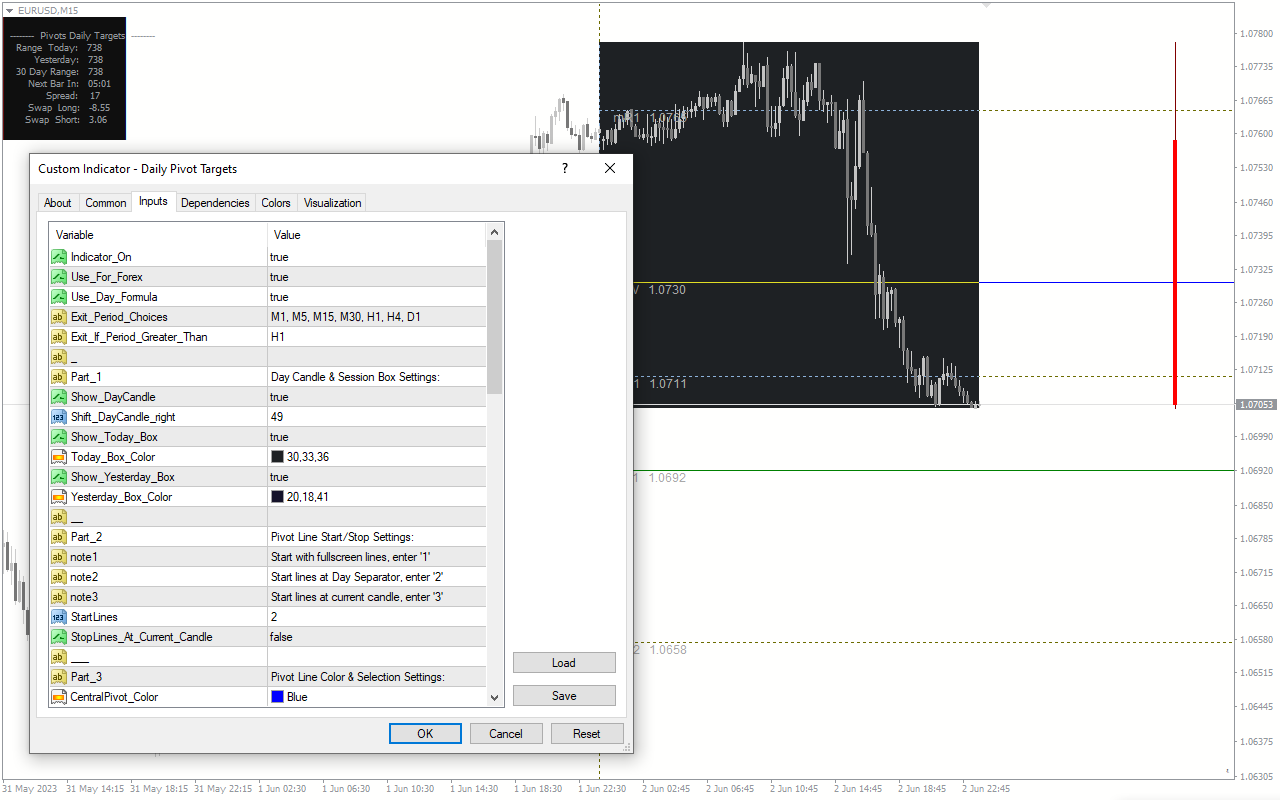Click the Use_For_Forex row icon
The image size is (1280, 800).
(x=58, y=277)
